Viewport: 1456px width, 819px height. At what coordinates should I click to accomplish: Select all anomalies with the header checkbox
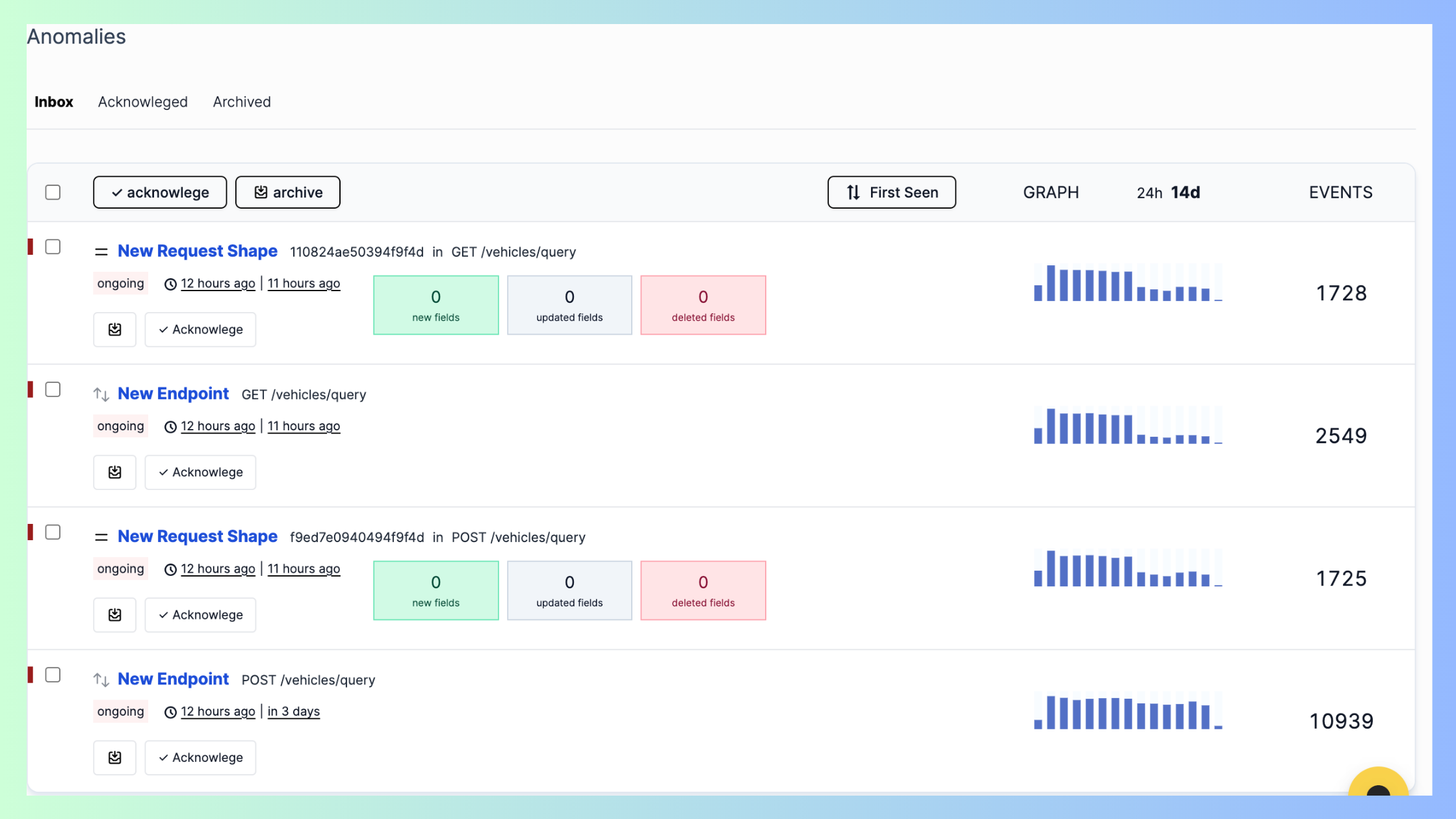(53, 192)
